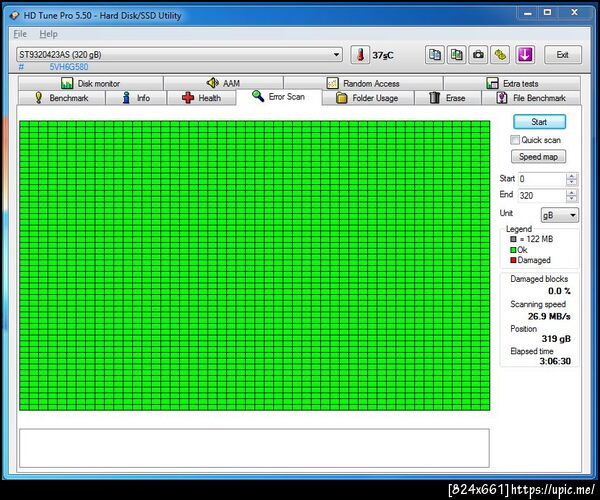Screen dimensions: 600x500
Task: Click the 319 gB position value
Action: tap(556, 339)
